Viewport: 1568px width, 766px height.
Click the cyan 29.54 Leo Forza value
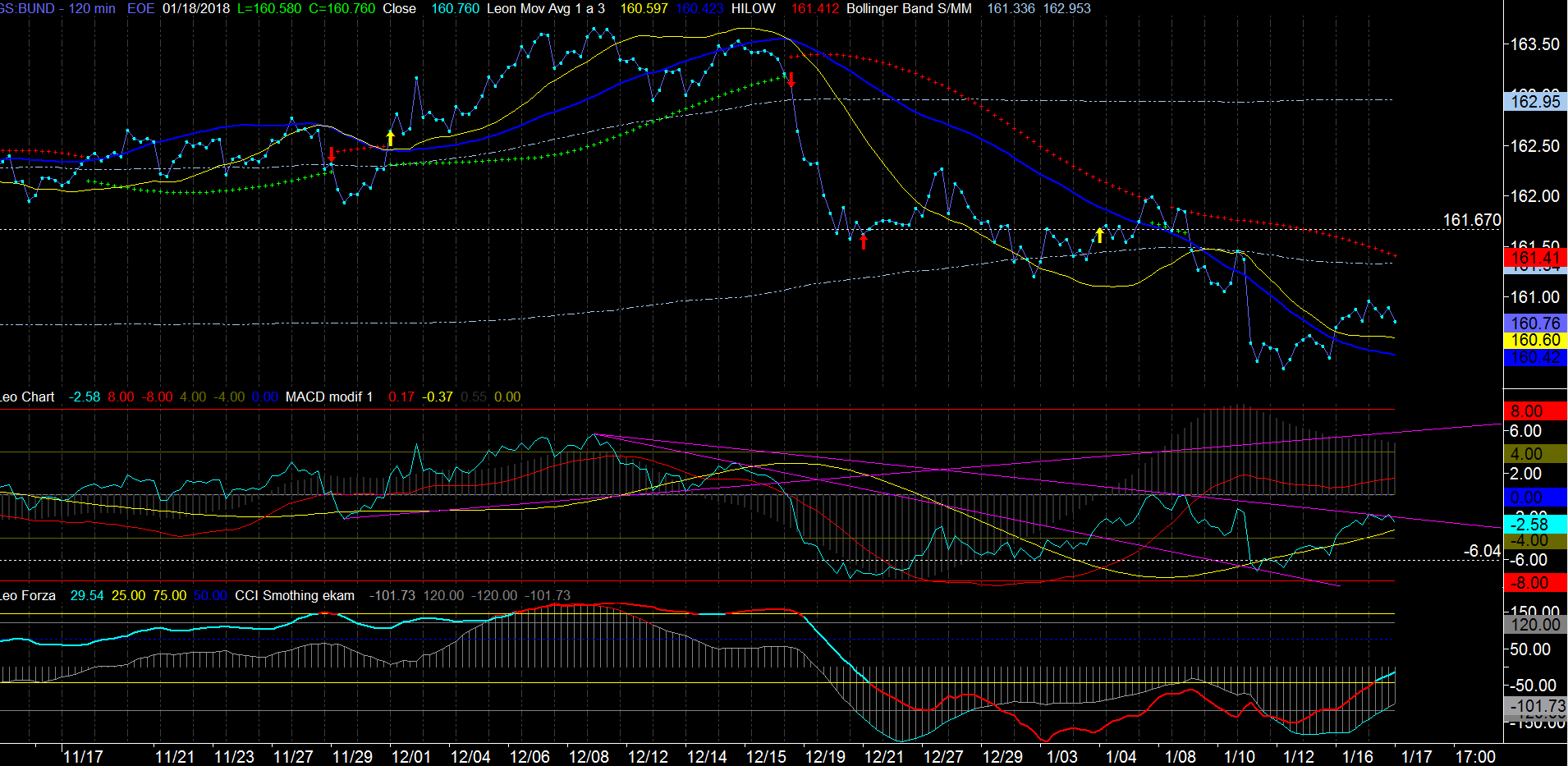(x=87, y=596)
